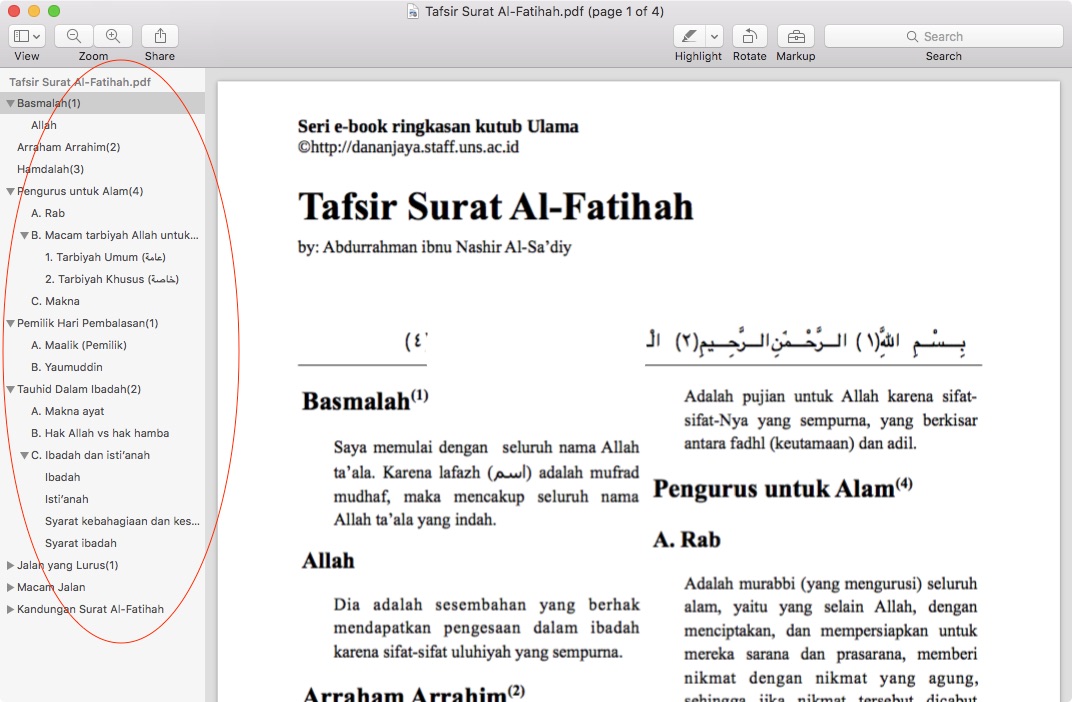The height and width of the screenshot is (702, 1072).
Task: Go to B. Macam tarbiyah Allah untuk... entry
Action: [115, 235]
